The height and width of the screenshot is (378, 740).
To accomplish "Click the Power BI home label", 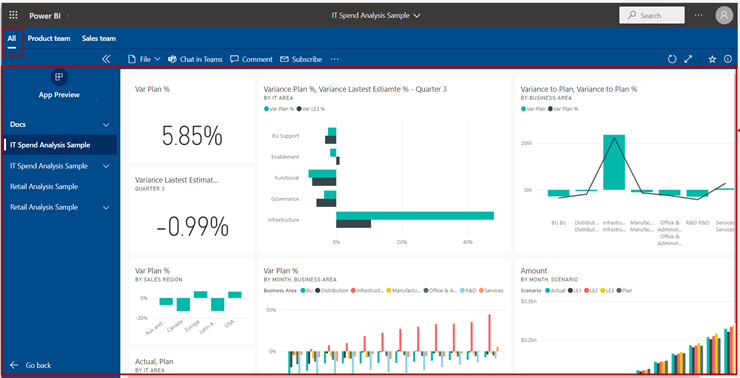I will pos(45,16).
